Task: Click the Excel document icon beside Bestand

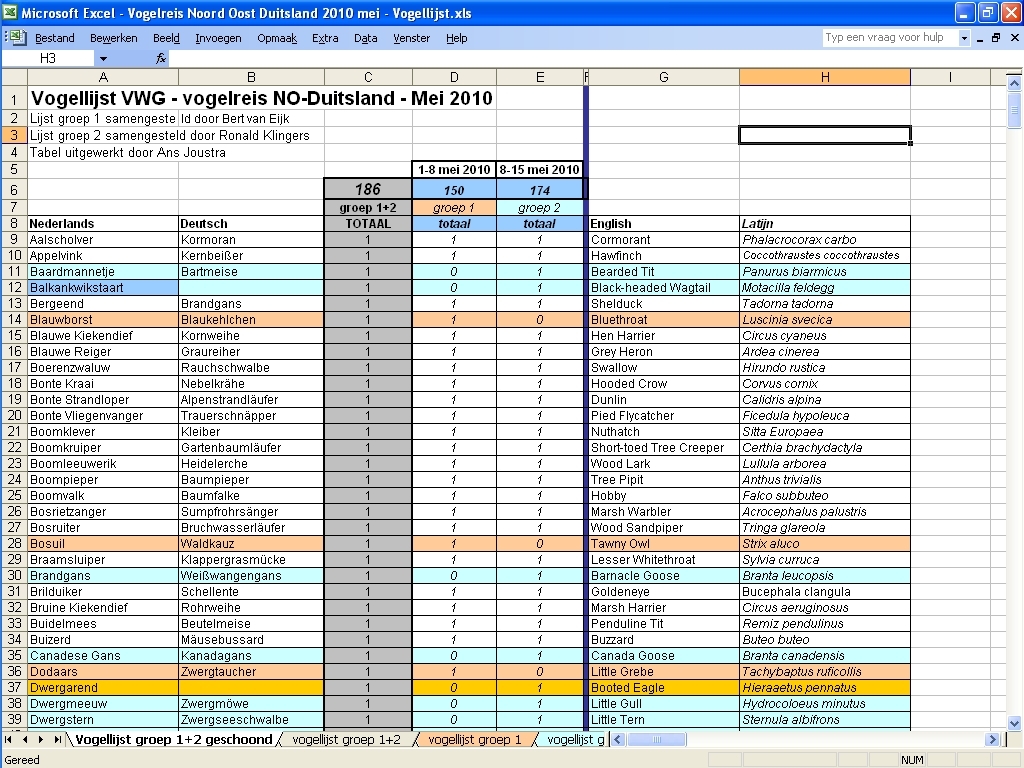Action: (16, 38)
